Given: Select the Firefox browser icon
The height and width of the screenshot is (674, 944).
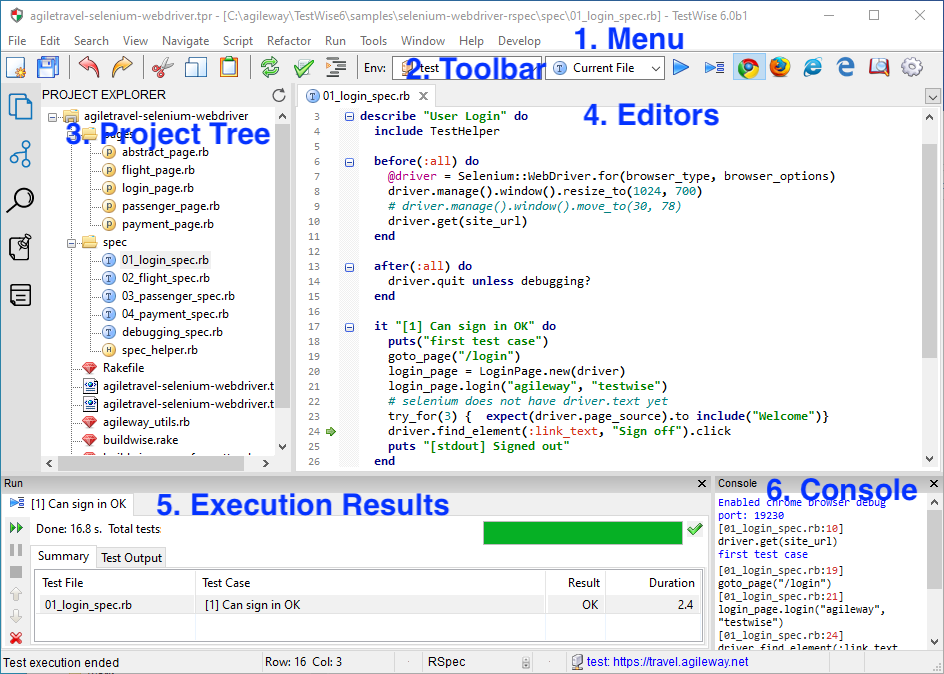Looking at the screenshot, I should tap(780, 67).
